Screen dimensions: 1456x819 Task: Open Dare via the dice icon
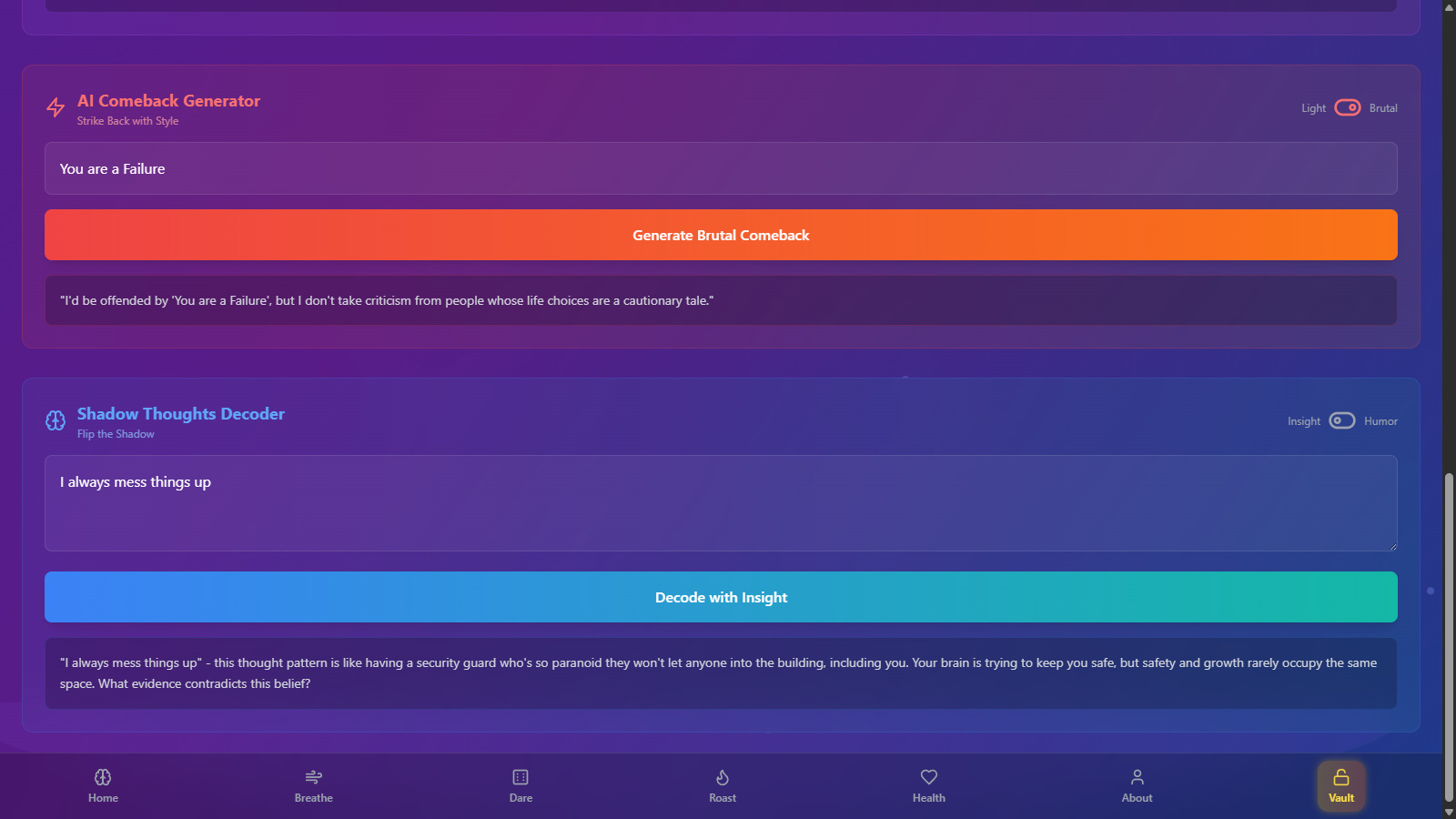click(x=521, y=777)
